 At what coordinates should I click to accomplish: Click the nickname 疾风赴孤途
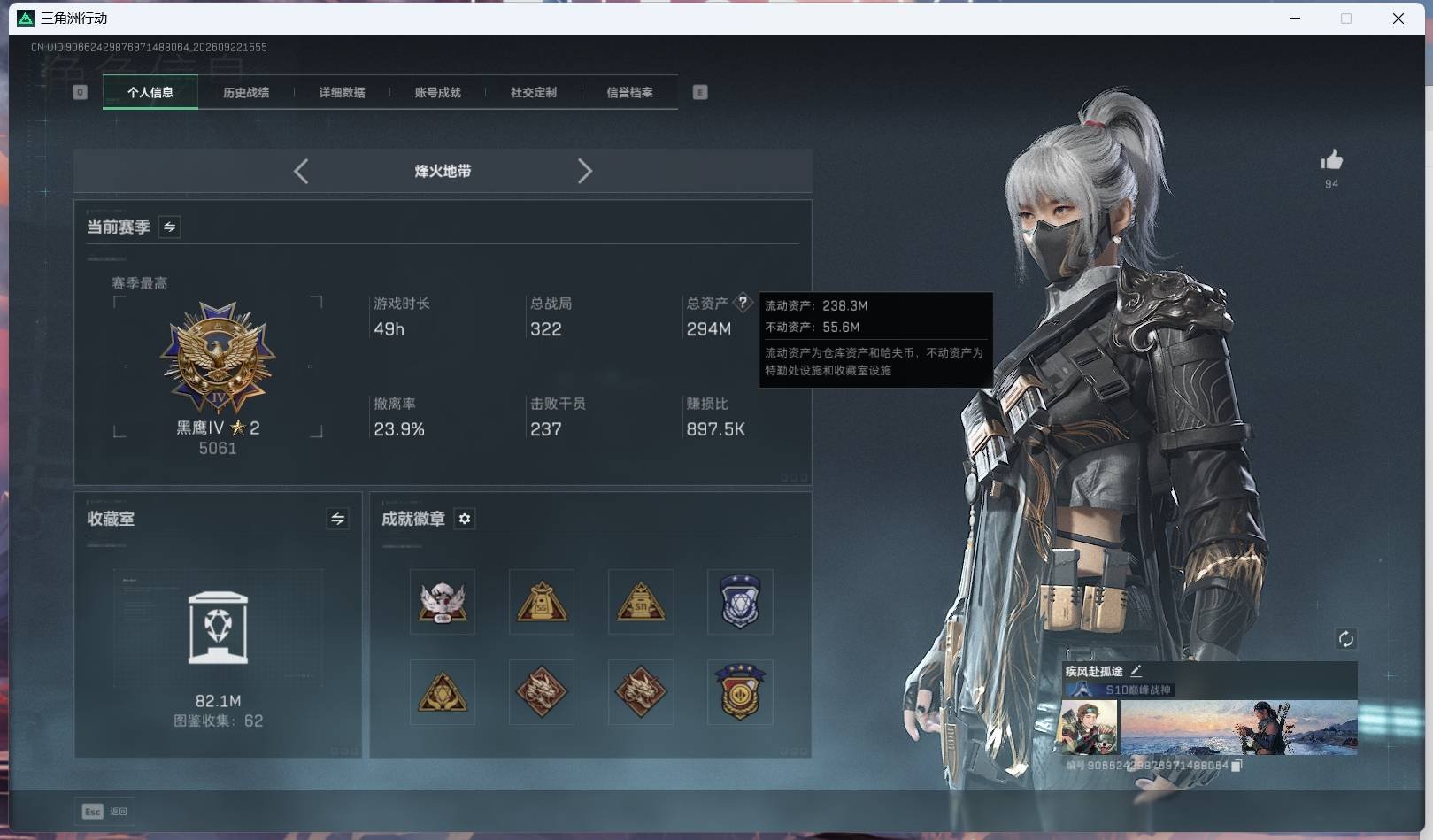pos(1094,671)
